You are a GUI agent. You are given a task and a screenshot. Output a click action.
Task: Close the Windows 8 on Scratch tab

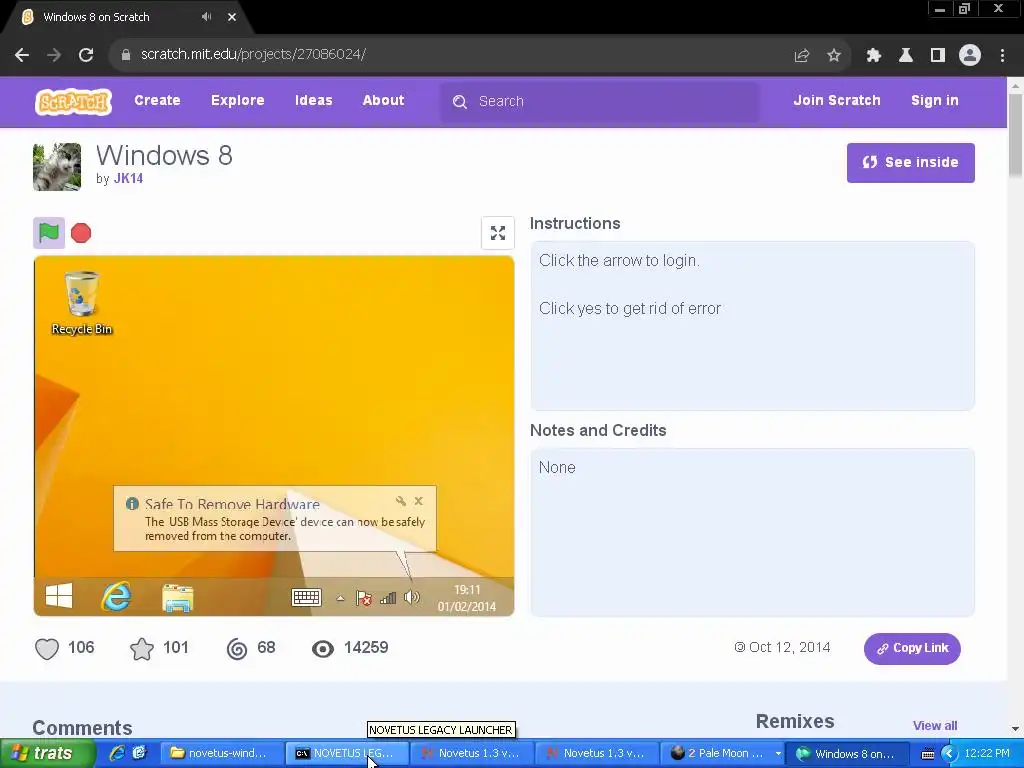232,17
